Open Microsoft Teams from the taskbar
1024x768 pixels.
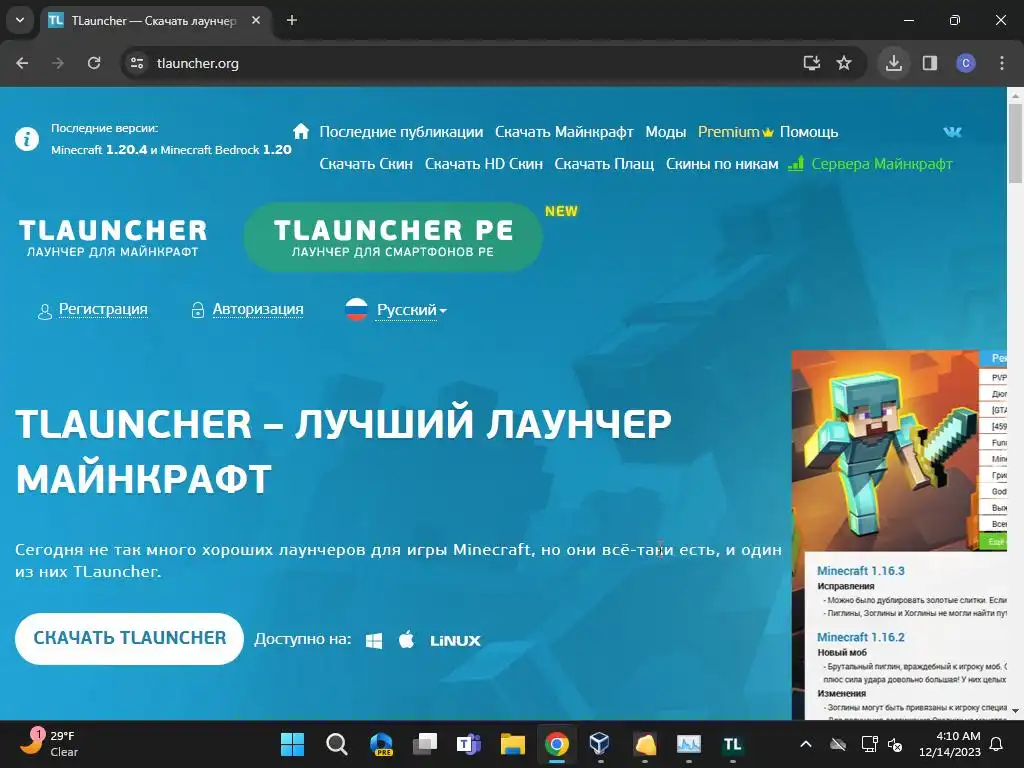pyautogui.click(x=469, y=744)
